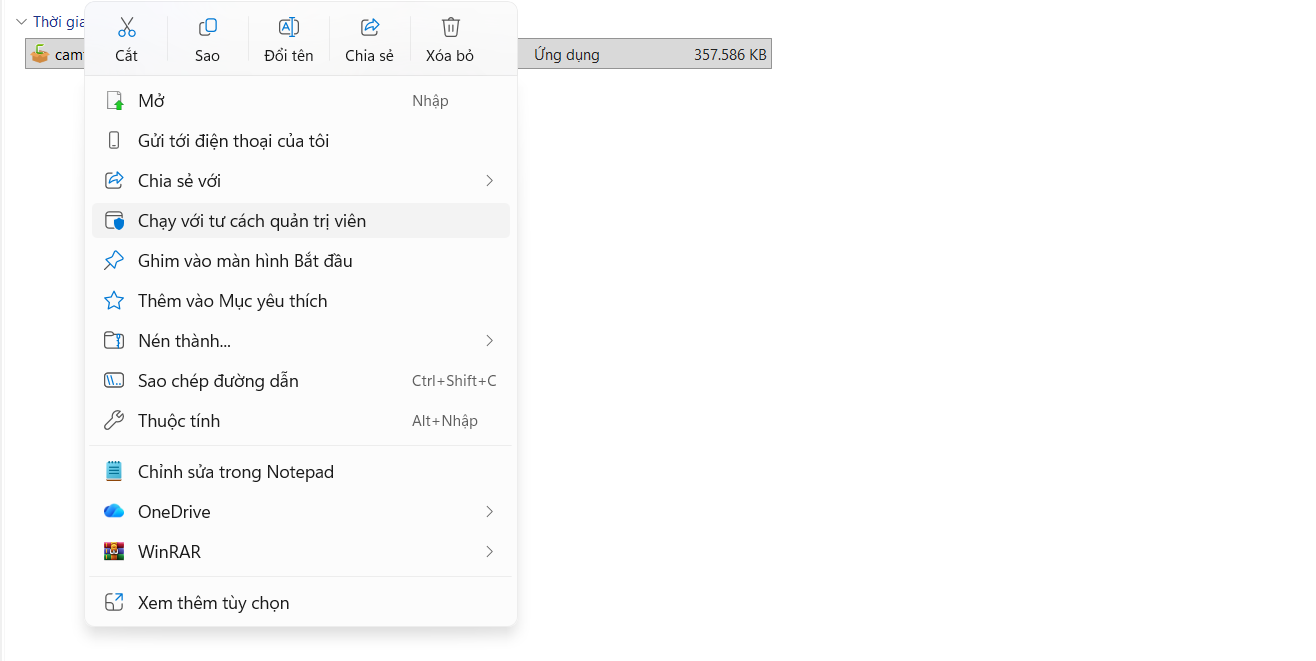The width and height of the screenshot is (1316, 661).
Task: Expand the Chia sẻ với submenu arrow
Action: click(x=489, y=181)
